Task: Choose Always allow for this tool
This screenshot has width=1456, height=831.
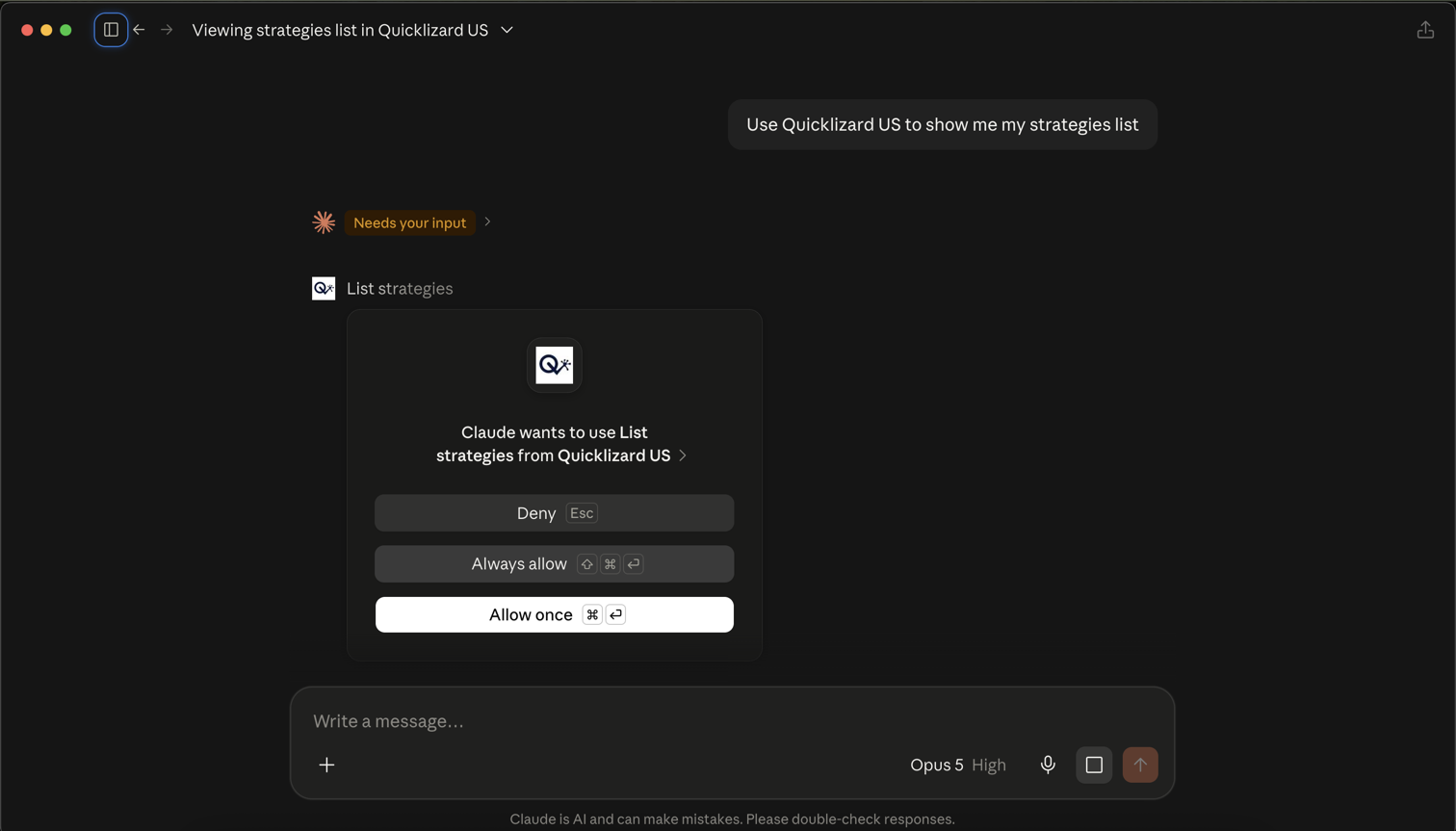Action: 555,564
